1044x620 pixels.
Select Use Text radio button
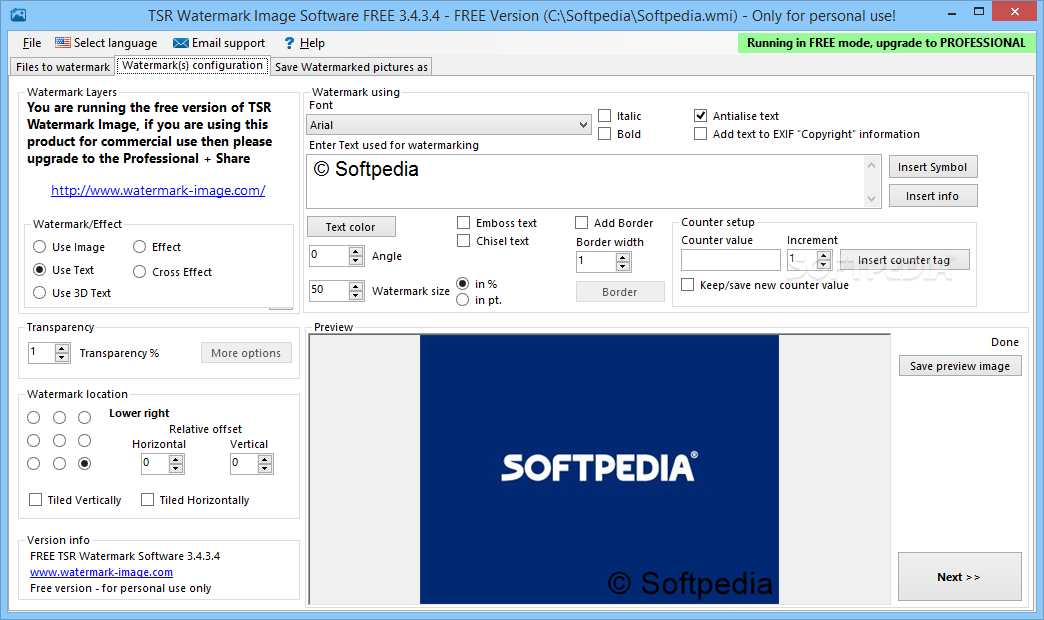(x=39, y=270)
